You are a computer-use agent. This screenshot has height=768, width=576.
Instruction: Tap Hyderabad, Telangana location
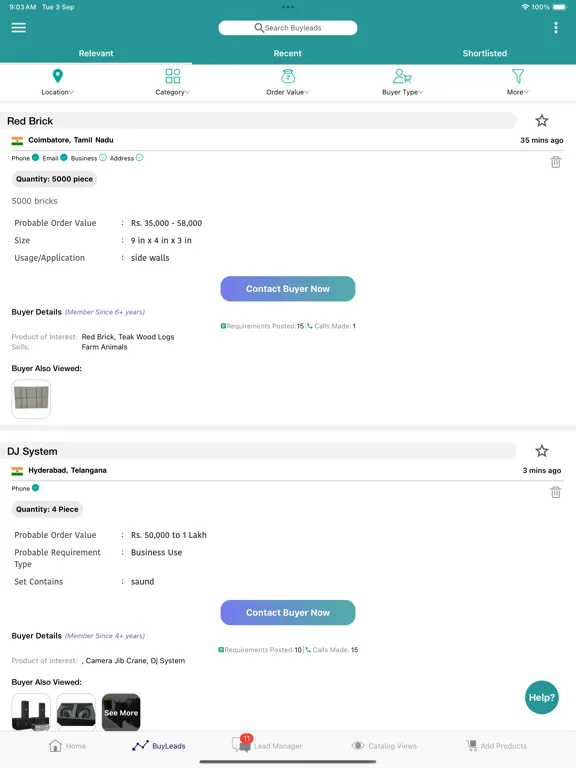[67, 470]
